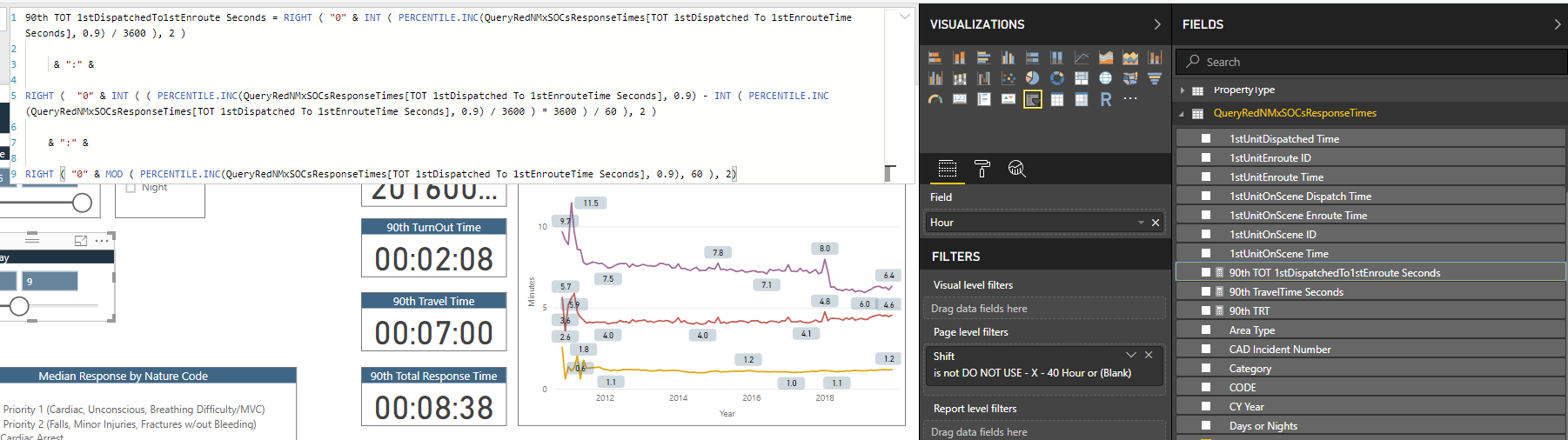This screenshot has width=1568, height=440.
Task: Open the Hour field dropdown arrow
Action: point(1141,223)
